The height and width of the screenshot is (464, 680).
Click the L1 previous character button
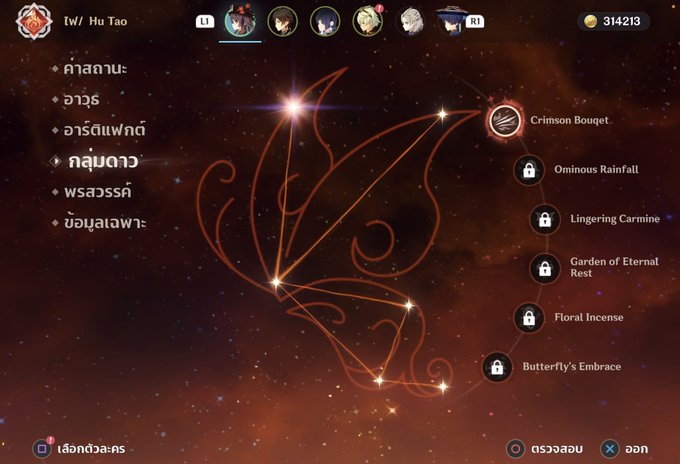pyautogui.click(x=205, y=21)
